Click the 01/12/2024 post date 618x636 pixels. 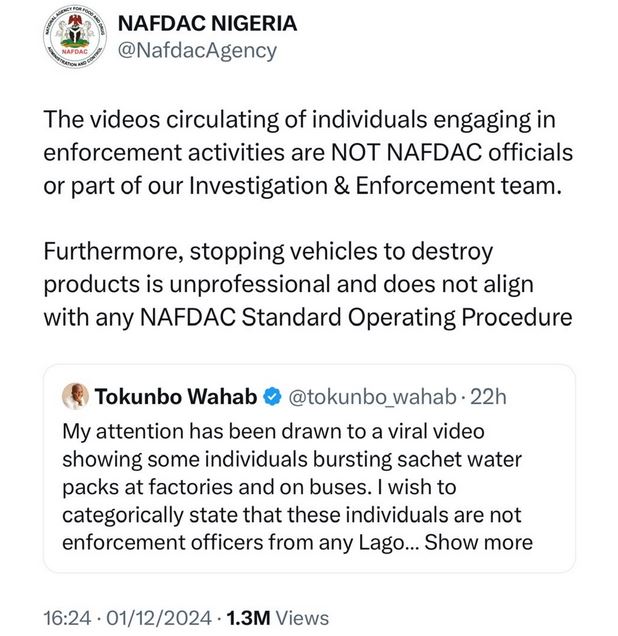click(159, 618)
